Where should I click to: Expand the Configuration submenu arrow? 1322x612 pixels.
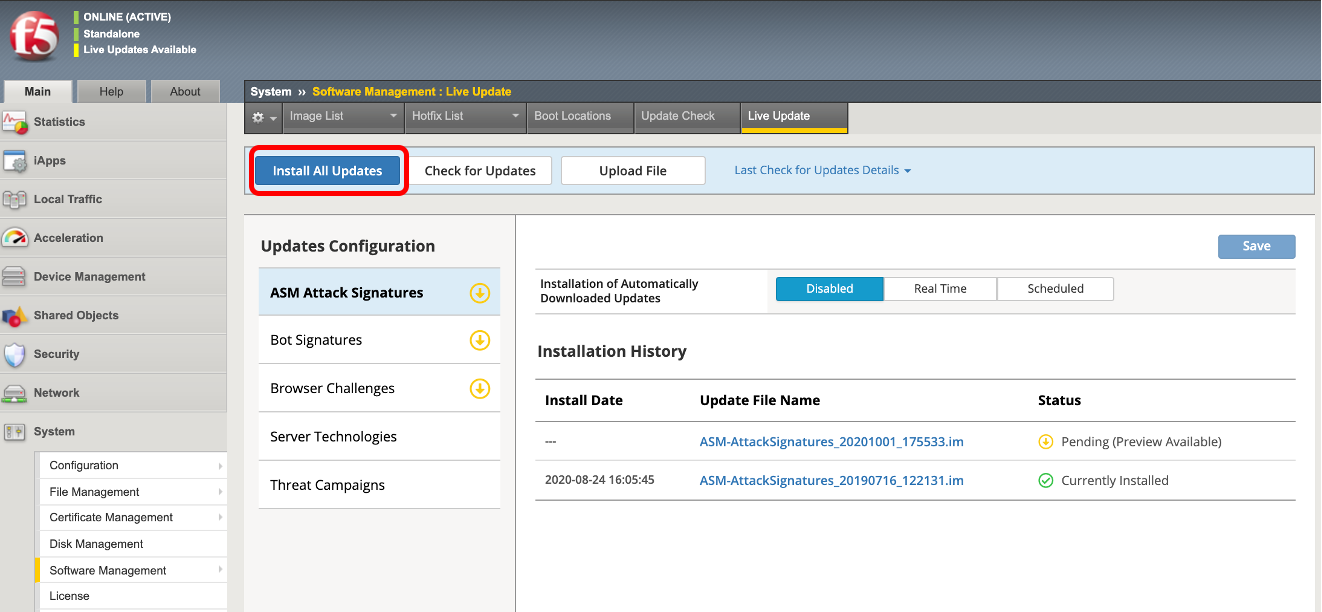pyautogui.click(x=220, y=466)
